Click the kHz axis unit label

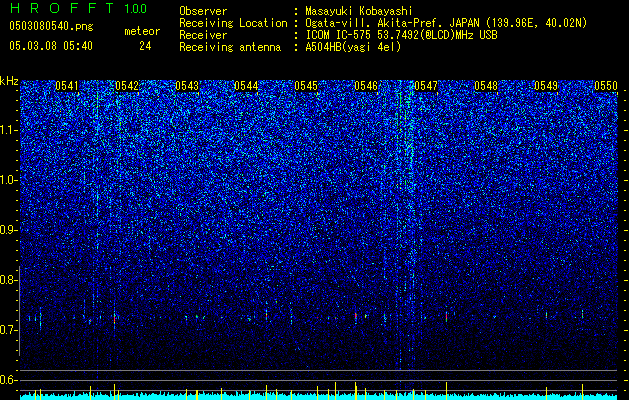click(9, 81)
